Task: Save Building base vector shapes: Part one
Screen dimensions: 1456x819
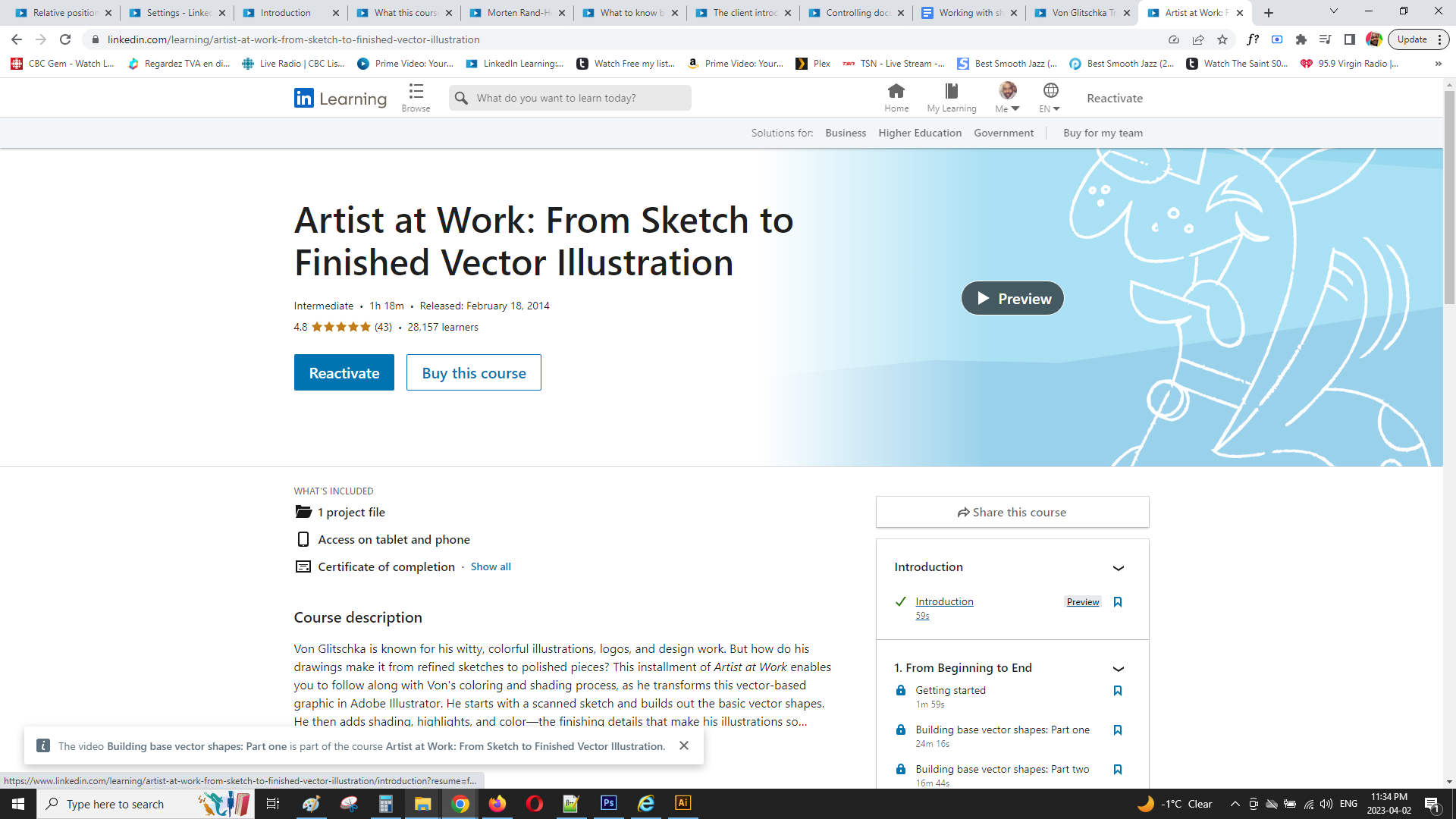Action: 1117,730
